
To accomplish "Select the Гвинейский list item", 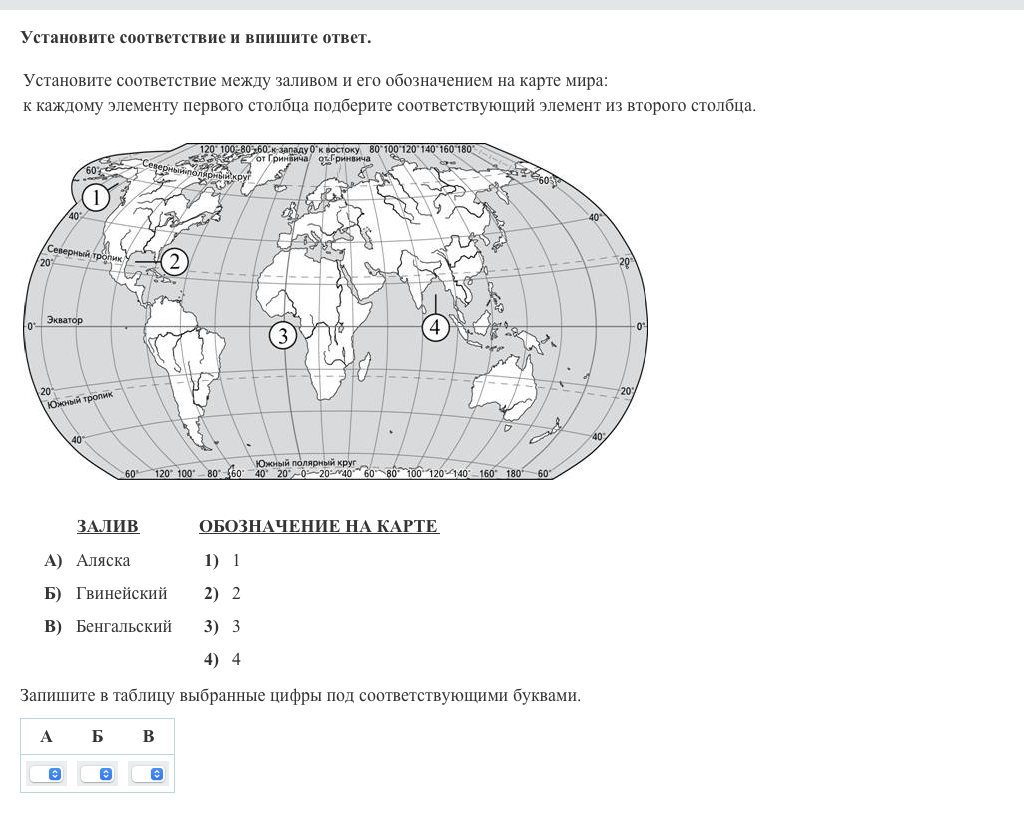I will (121, 593).
